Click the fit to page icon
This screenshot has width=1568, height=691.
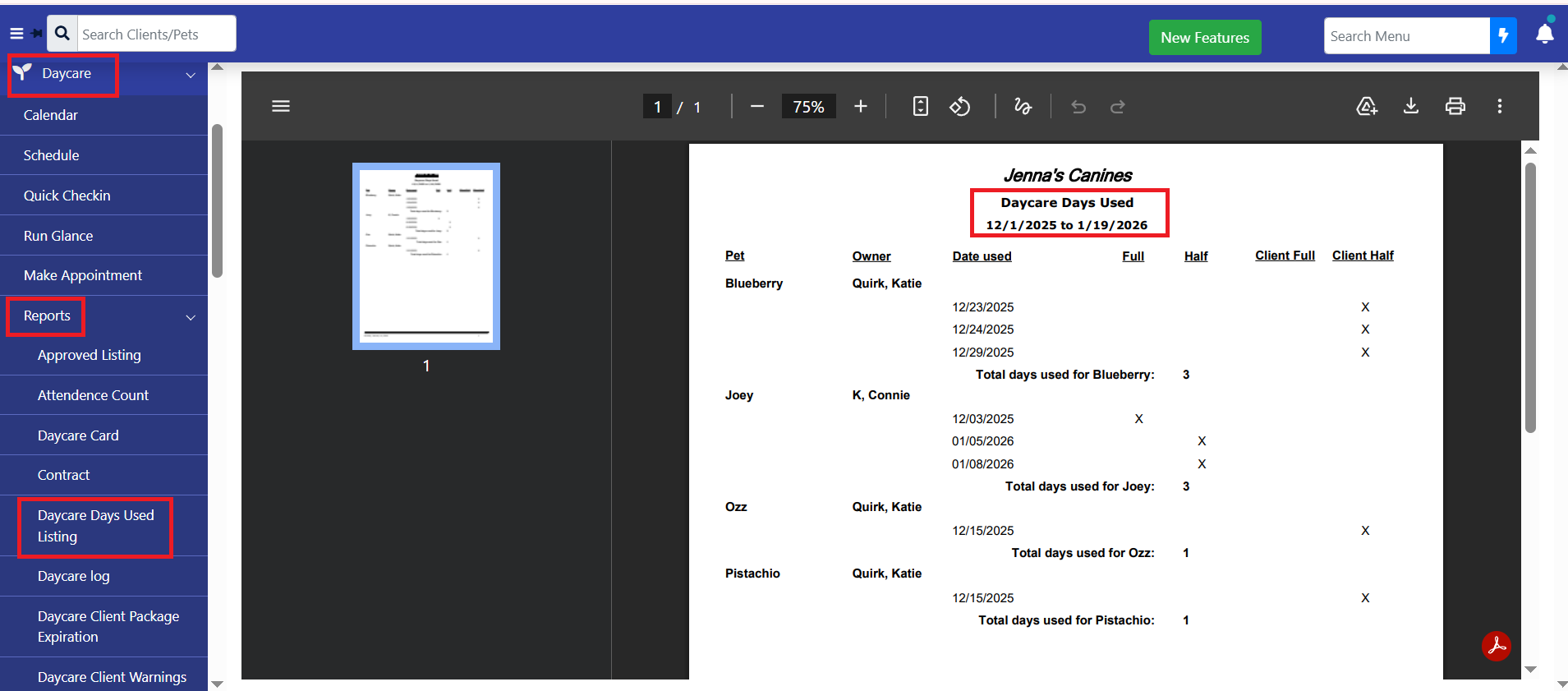(x=920, y=107)
